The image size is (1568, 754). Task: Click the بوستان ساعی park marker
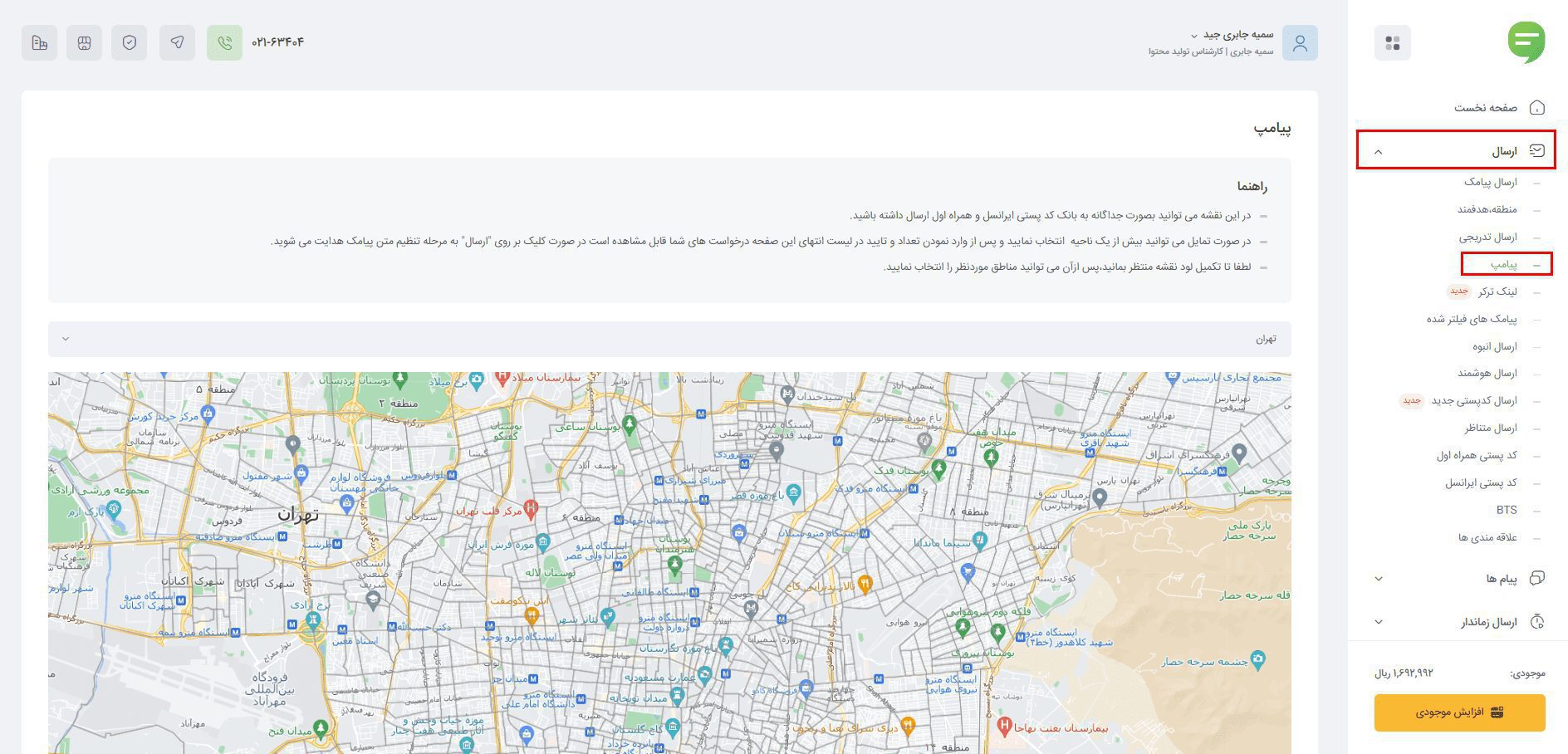[x=630, y=425]
